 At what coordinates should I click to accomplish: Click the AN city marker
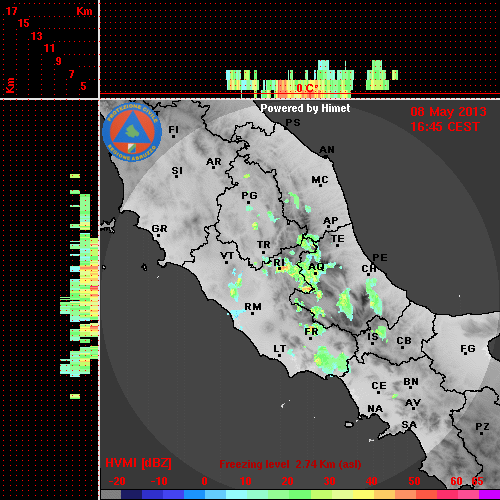(327, 151)
